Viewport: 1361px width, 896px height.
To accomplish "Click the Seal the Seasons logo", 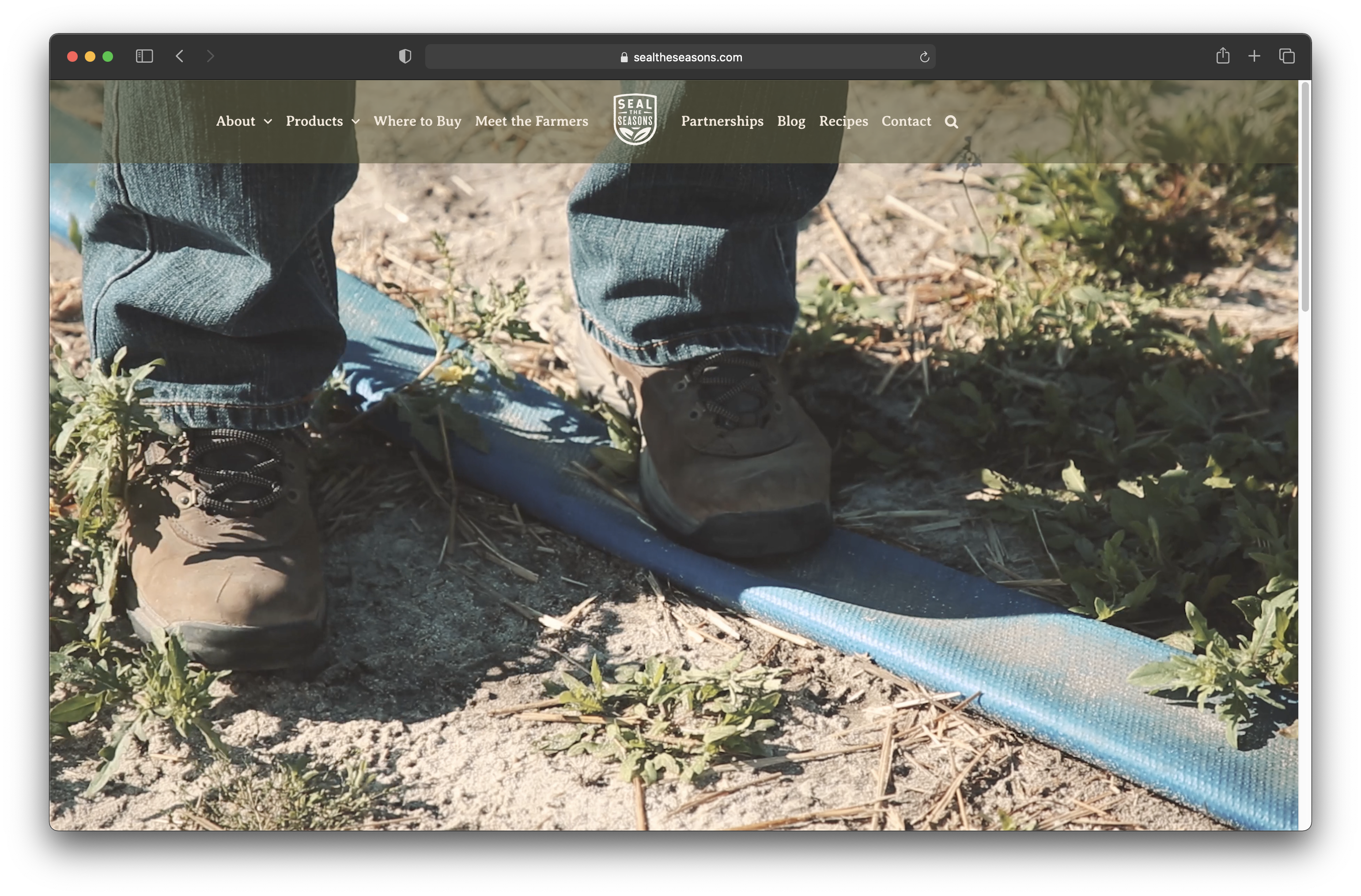I will [635, 120].
